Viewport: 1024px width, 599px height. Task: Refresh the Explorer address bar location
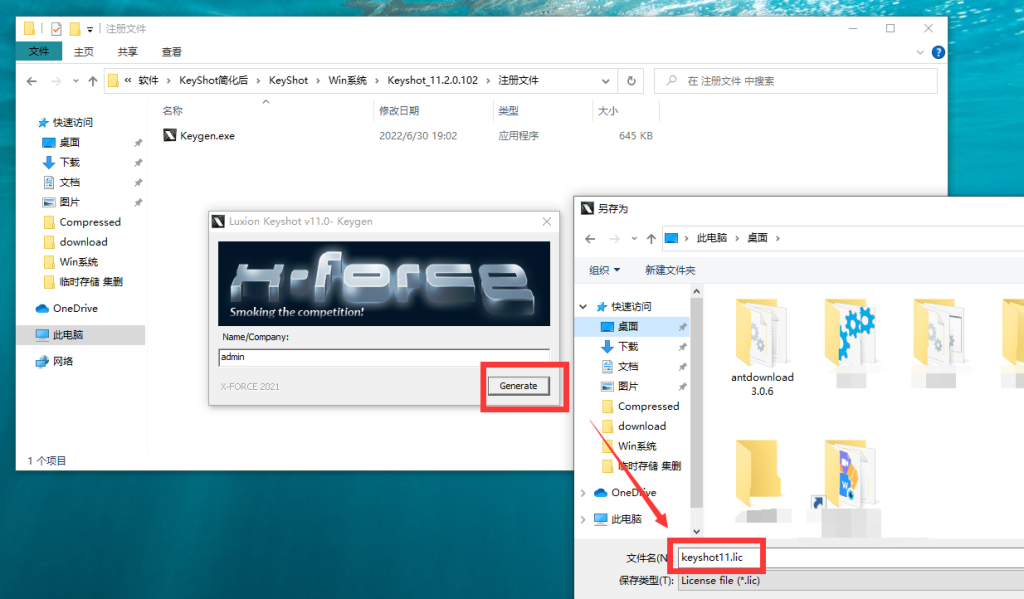pos(631,81)
